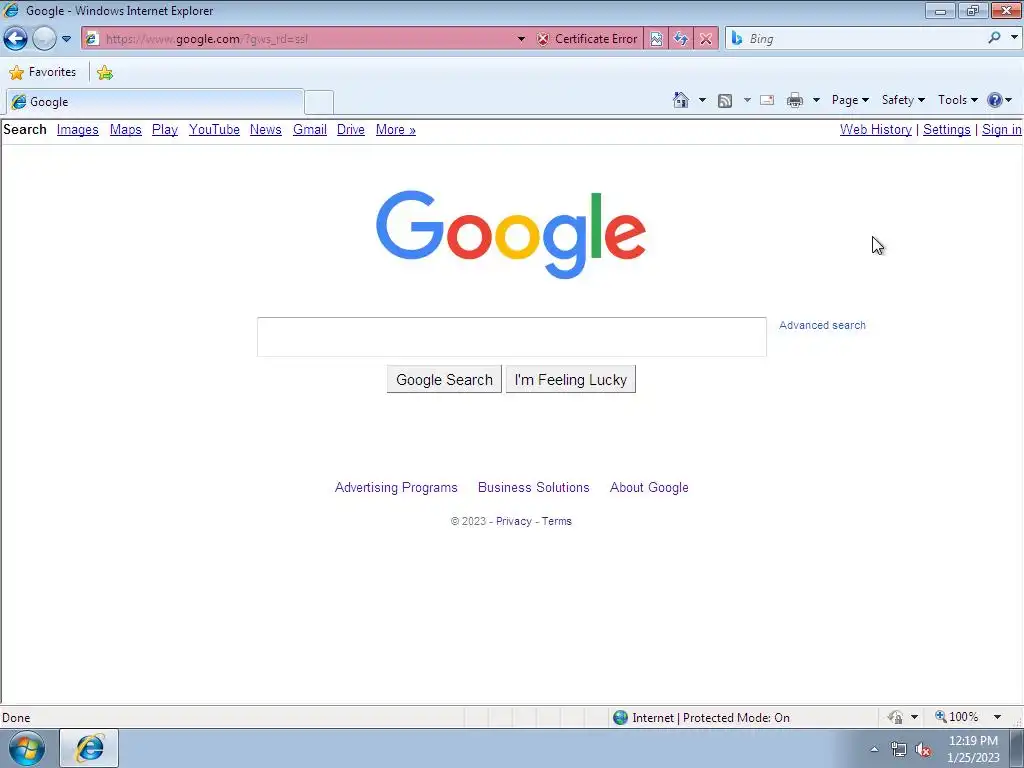This screenshot has height=768, width=1024.
Task: Click the muted volume tray icon
Action: point(923,750)
